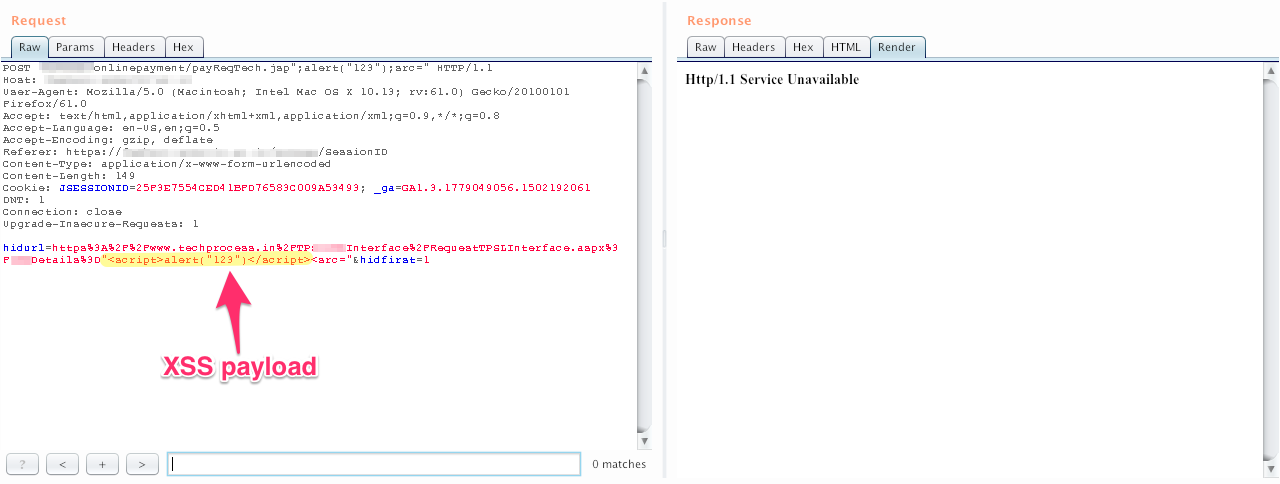Screen dimensions: 1280x484
Task: Click the POST request line
Action: point(247,68)
